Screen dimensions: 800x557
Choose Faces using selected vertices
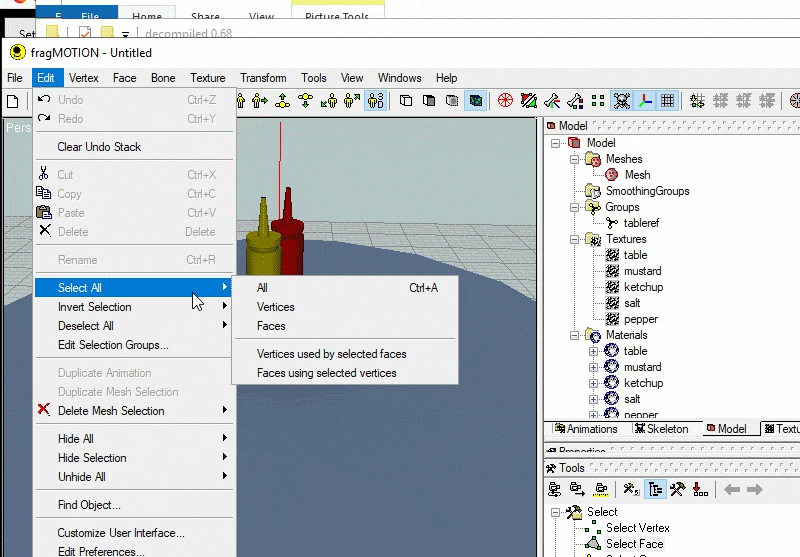coord(345,373)
